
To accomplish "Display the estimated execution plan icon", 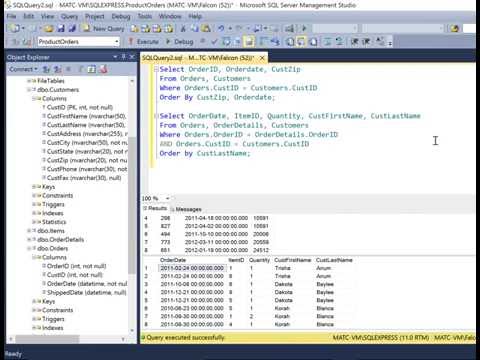I will click(226, 42).
